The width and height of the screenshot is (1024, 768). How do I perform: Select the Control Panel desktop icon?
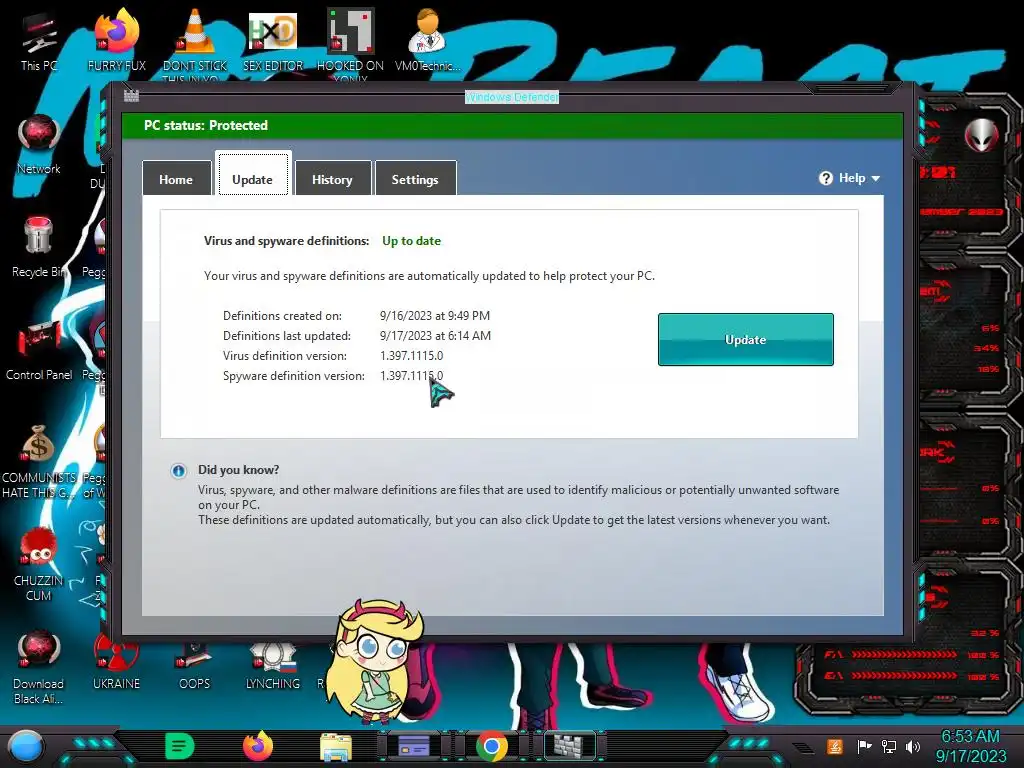39,351
